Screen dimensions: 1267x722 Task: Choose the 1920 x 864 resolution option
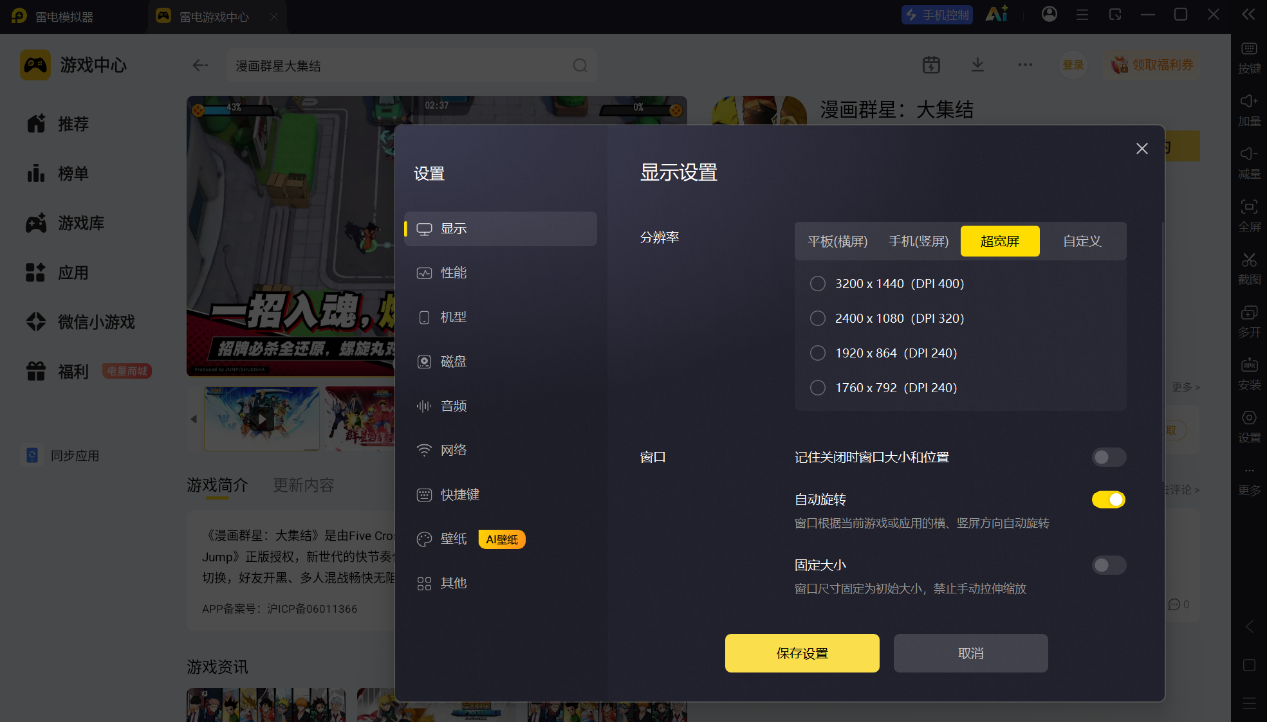(883, 353)
